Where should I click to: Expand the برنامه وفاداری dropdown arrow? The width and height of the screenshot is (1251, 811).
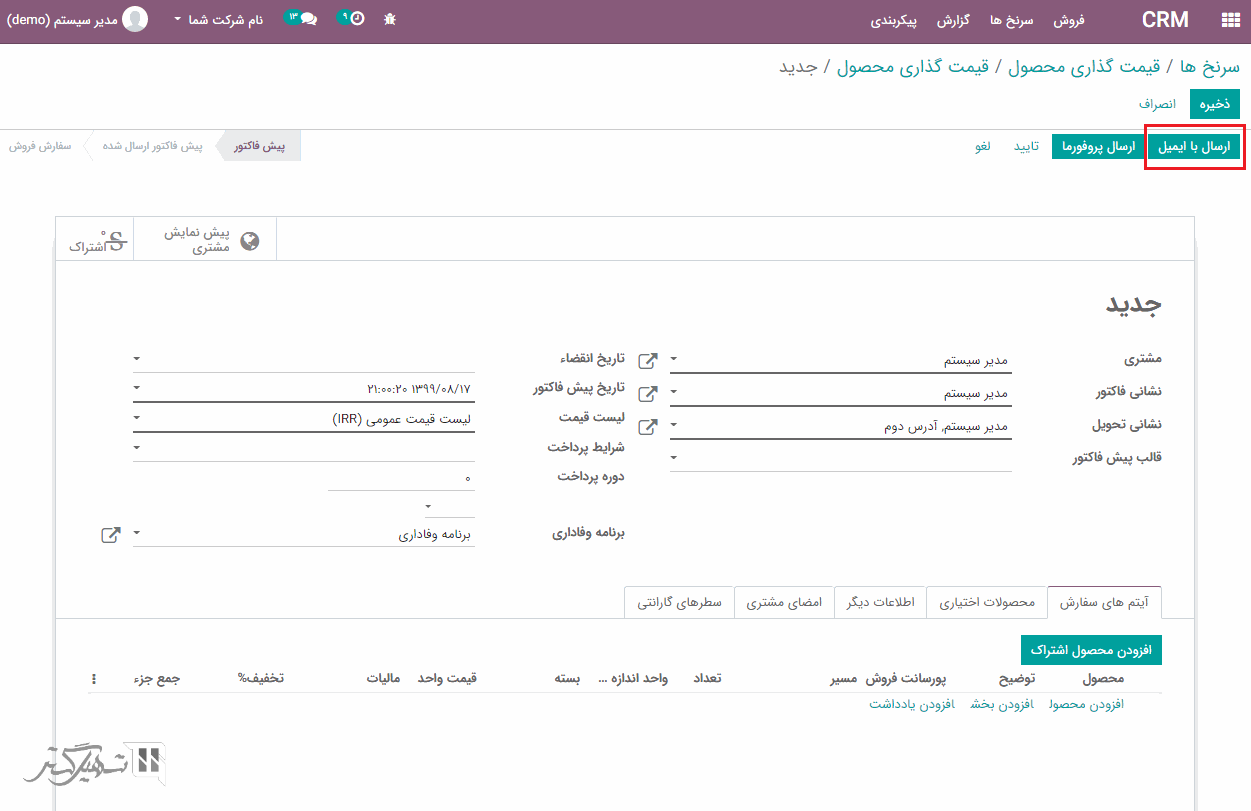(137, 535)
